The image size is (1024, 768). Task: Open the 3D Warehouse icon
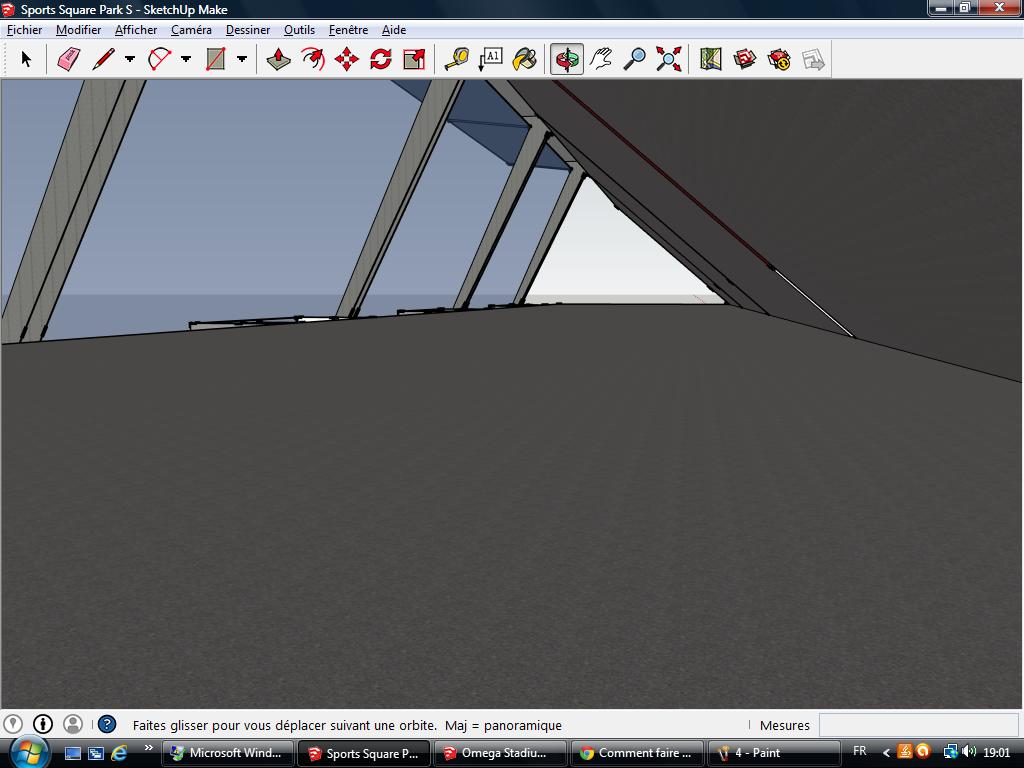745,60
